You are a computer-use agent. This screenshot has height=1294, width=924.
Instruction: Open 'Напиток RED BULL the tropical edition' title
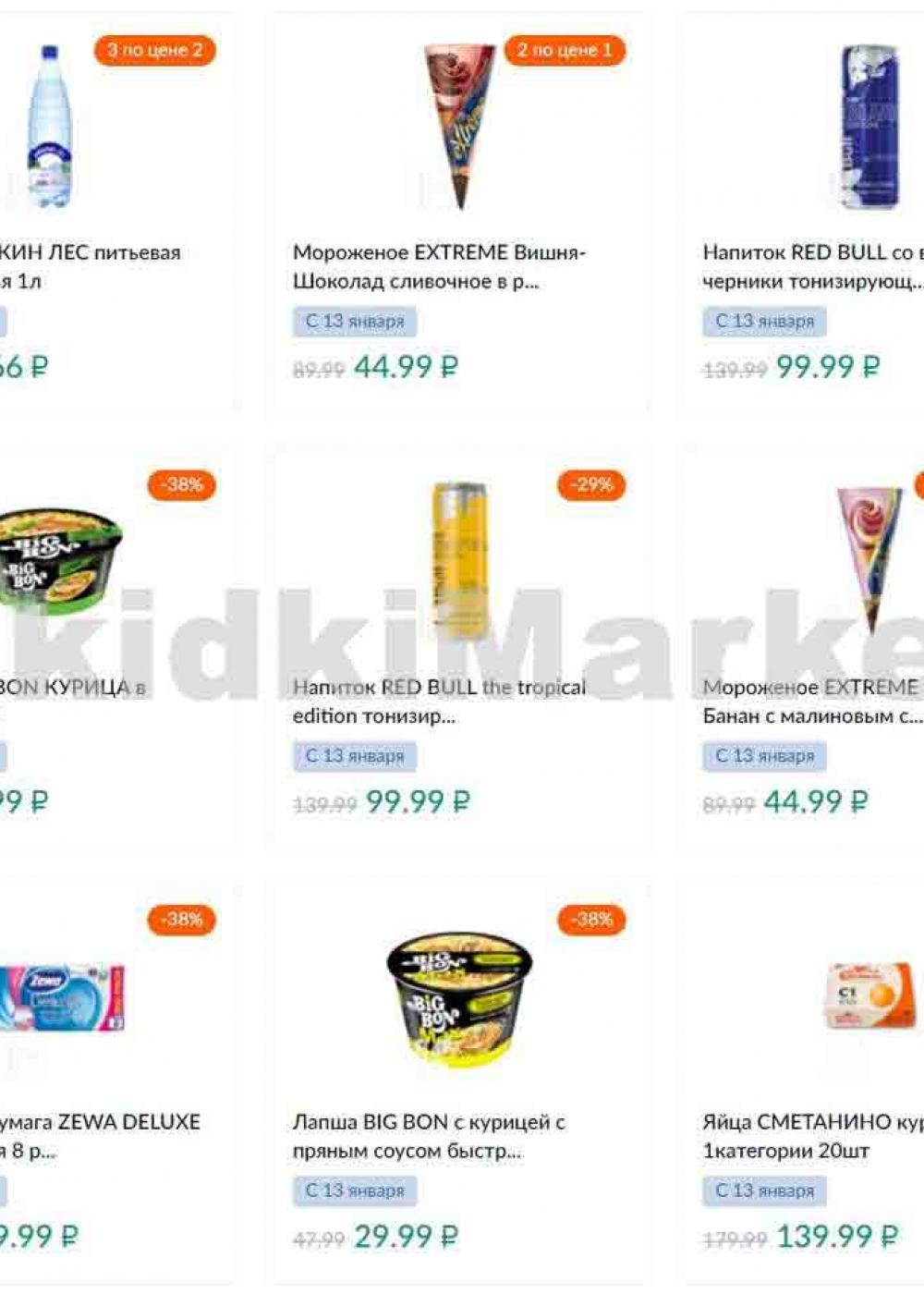click(x=440, y=701)
